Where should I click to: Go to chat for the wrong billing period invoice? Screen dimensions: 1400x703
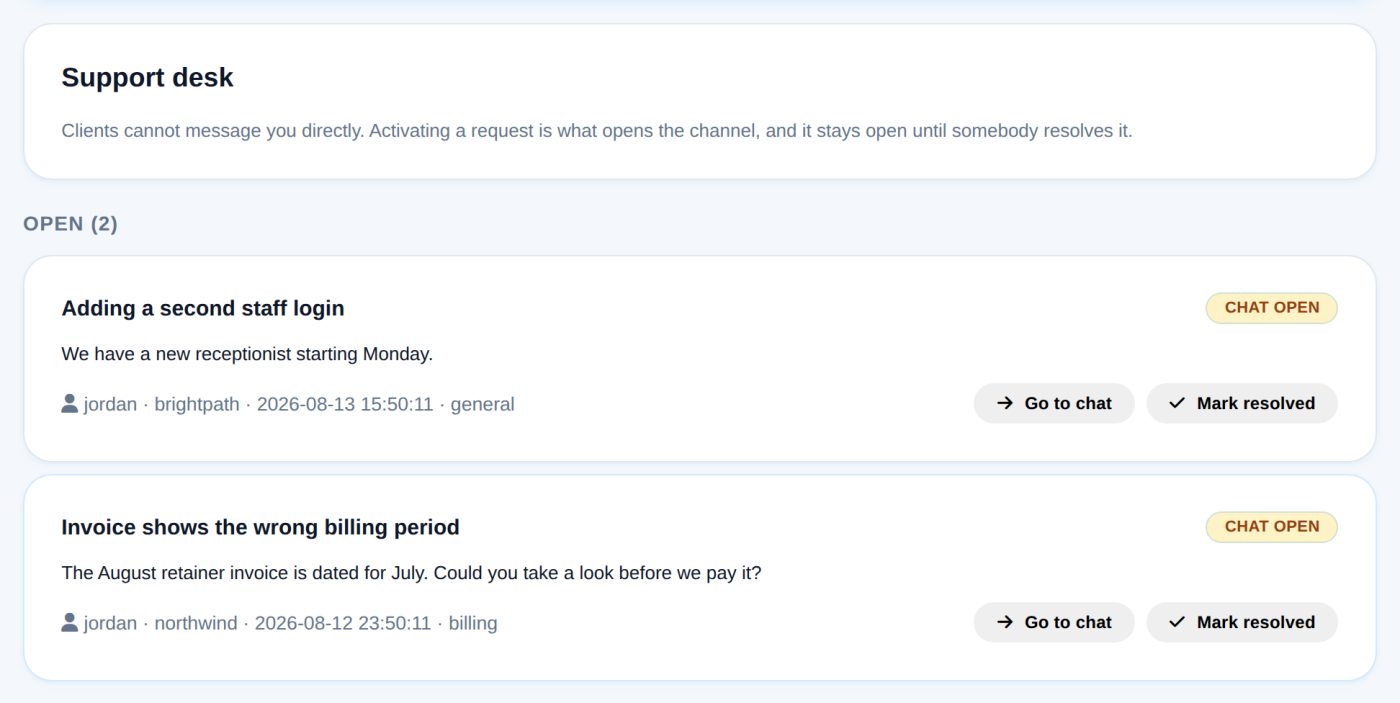1054,622
